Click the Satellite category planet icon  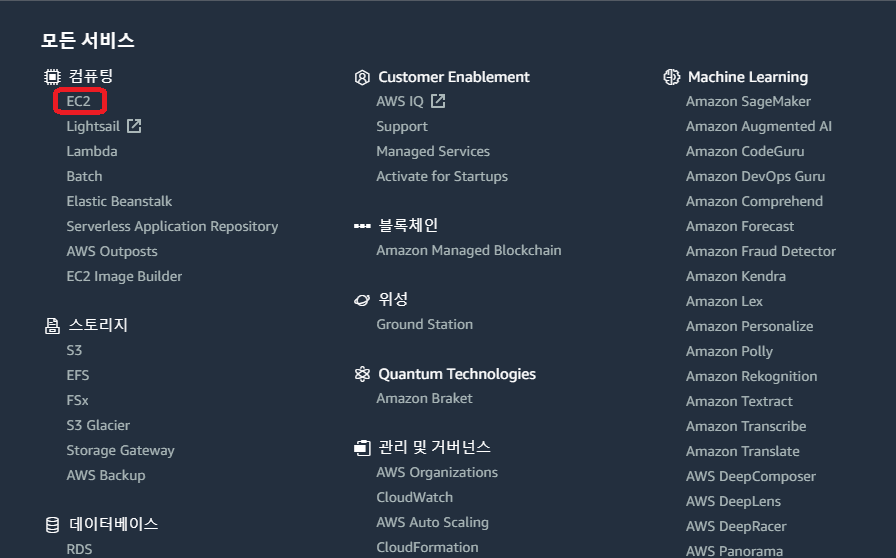pyautogui.click(x=362, y=299)
